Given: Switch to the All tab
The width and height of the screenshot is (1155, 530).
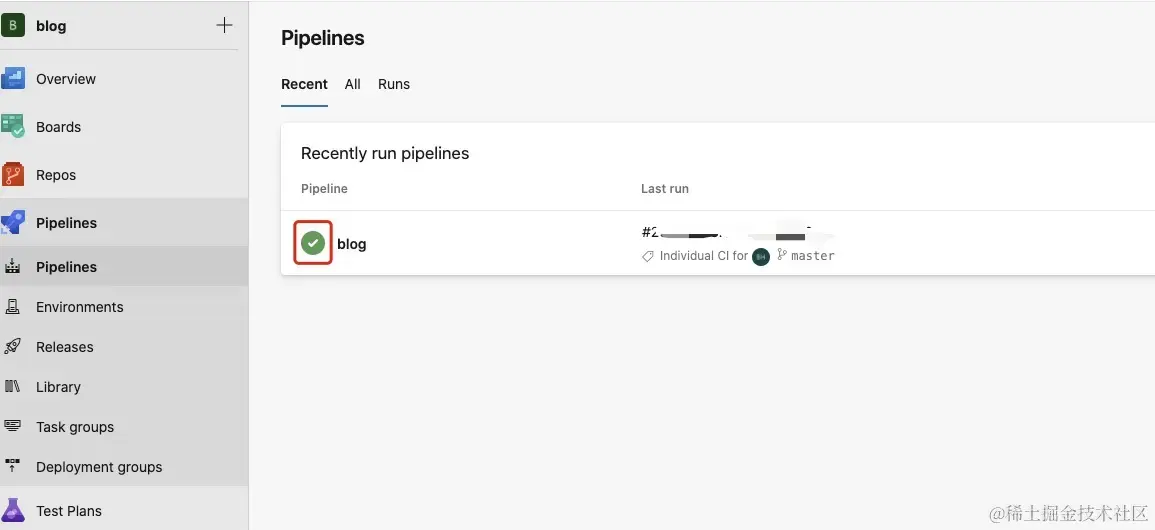Looking at the screenshot, I should [352, 84].
